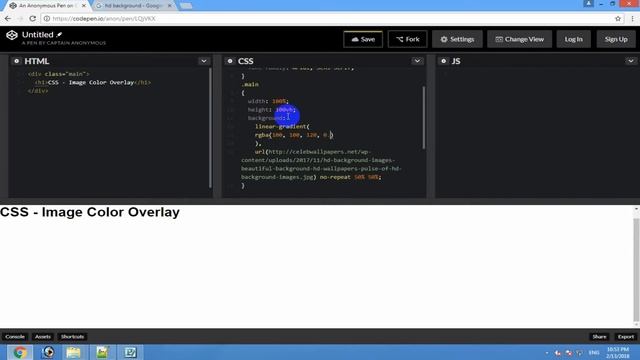Click the .main selector in CSS editor

[250, 84]
